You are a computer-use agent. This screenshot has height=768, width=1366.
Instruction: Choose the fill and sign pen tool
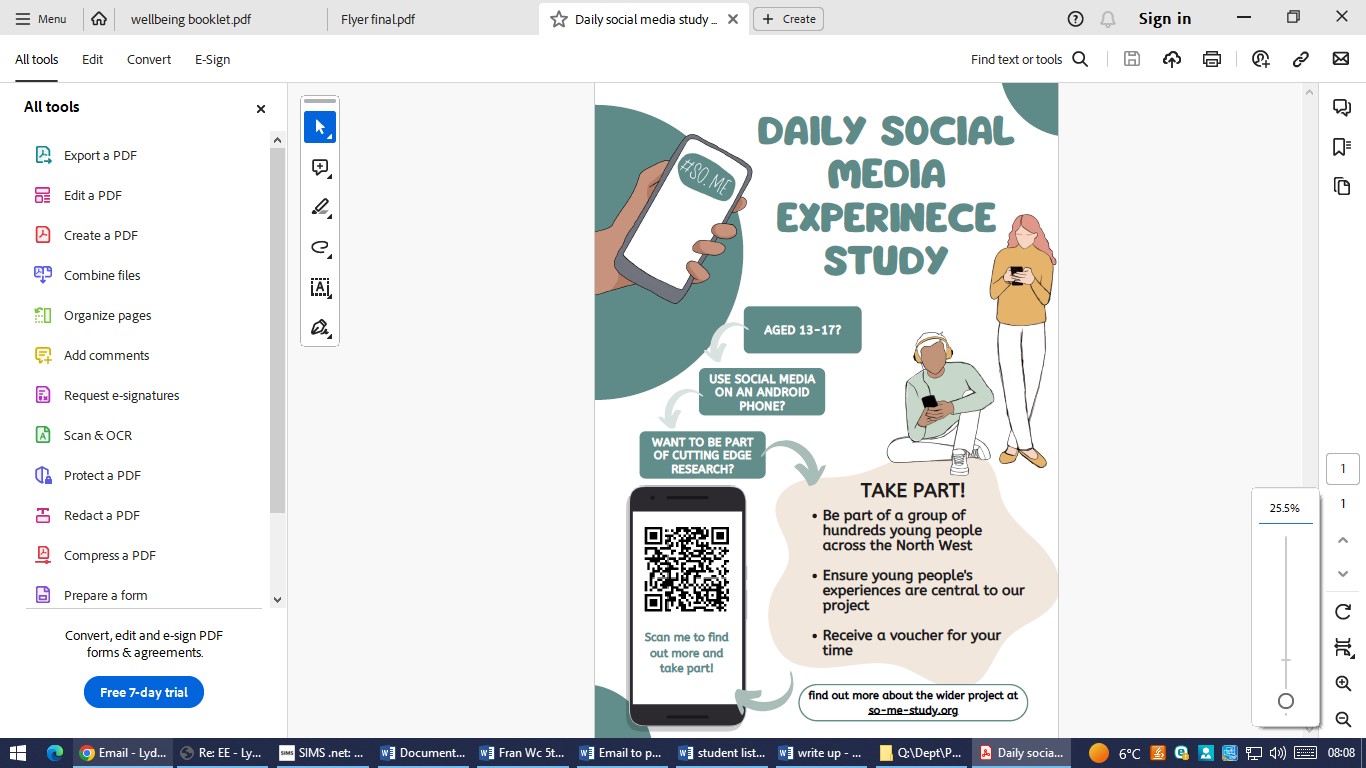pyautogui.click(x=320, y=327)
